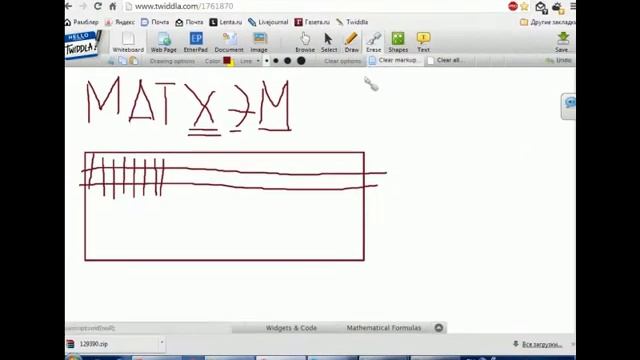Click the Drawing options label
This screenshot has width=640, height=360.
pyautogui.click(x=172, y=61)
